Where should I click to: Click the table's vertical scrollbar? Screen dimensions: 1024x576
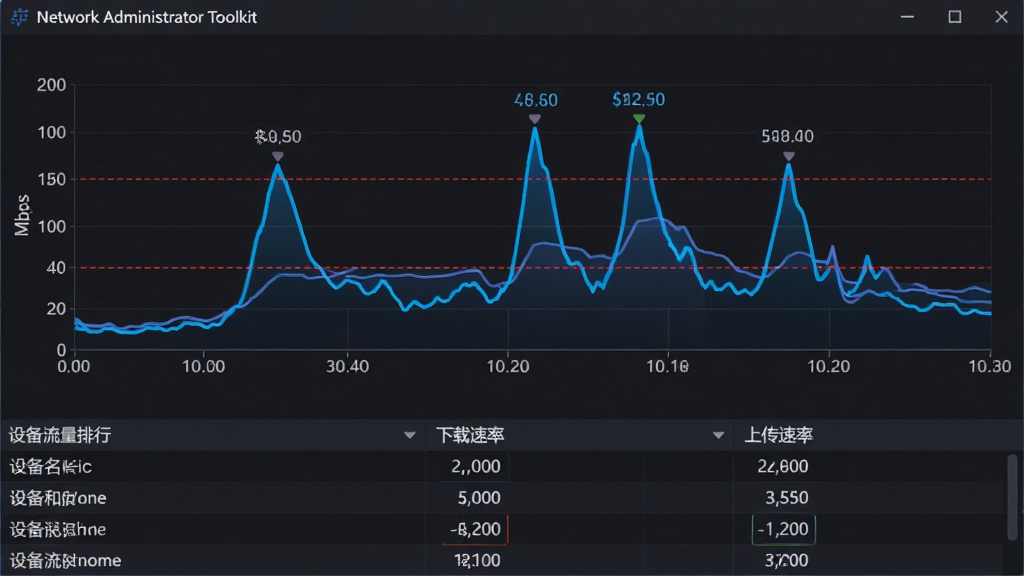pos(1012,498)
